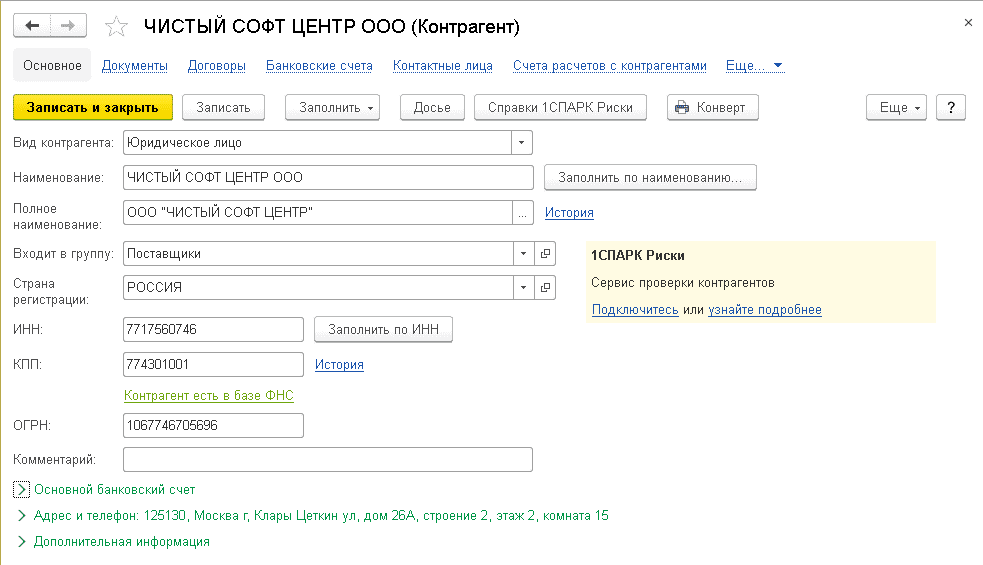Screen dimensions: 983x565
Task: Click the Заполнить по ИНН button
Action: pyautogui.click(x=383, y=330)
